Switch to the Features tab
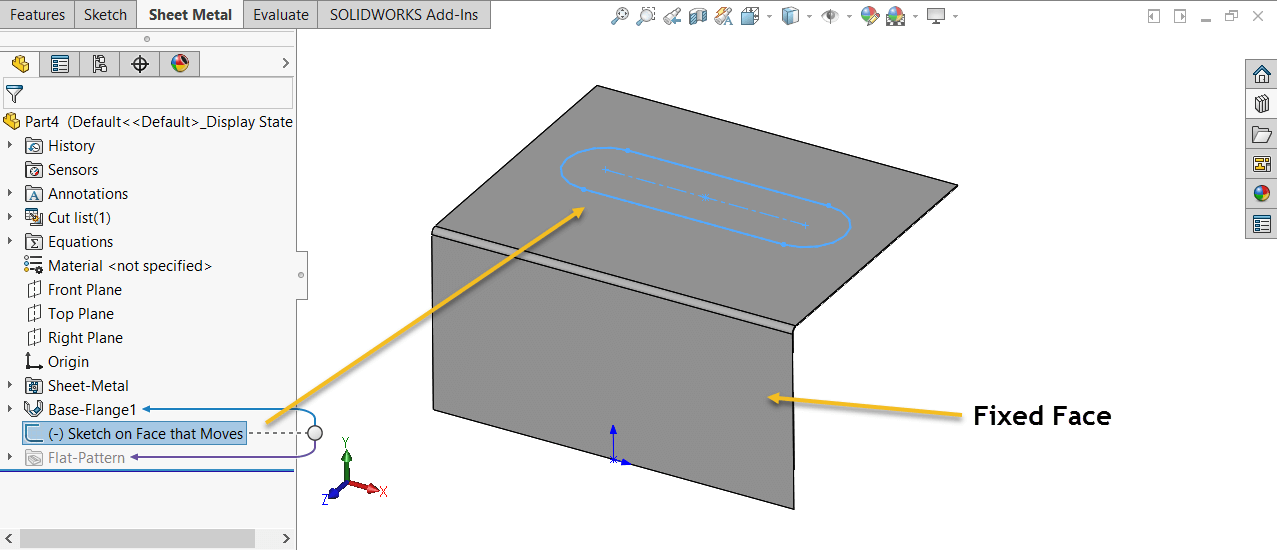Viewport: 1277px width, 550px height. [x=37, y=14]
